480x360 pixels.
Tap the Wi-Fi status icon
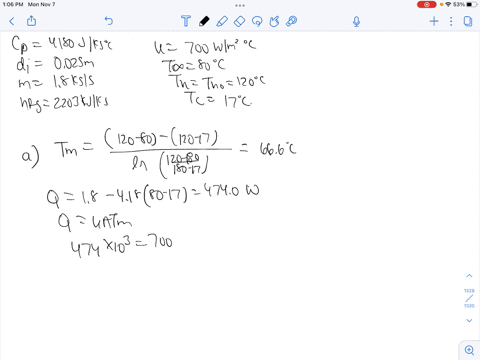(x=448, y=4)
